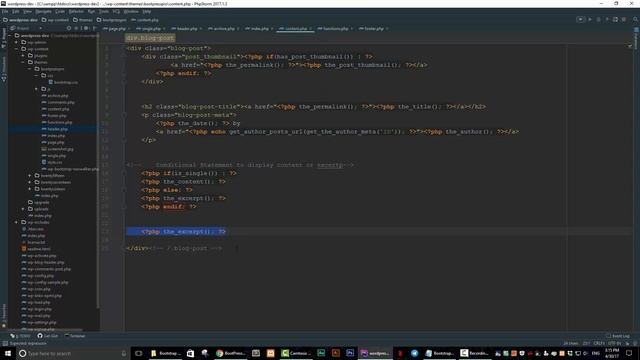The image size is (640, 360).
Task: Open Project panel settings gear
Action: click(x=86, y=28)
